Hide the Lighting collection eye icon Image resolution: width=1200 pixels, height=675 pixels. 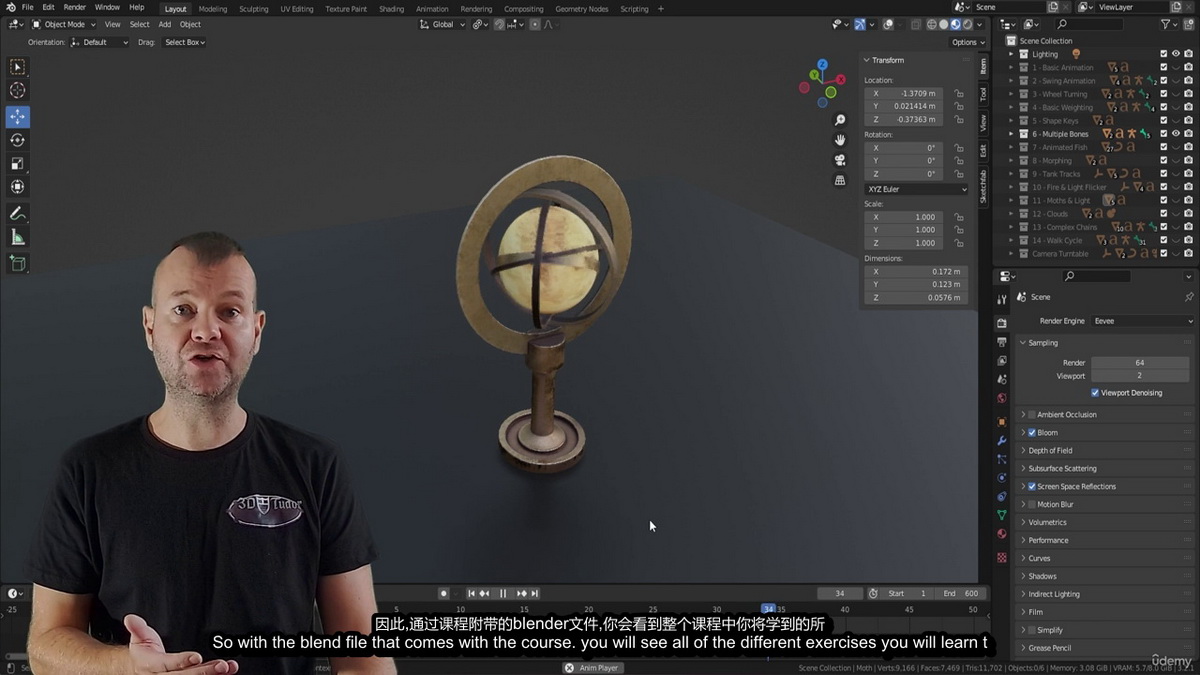tap(1176, 54)
